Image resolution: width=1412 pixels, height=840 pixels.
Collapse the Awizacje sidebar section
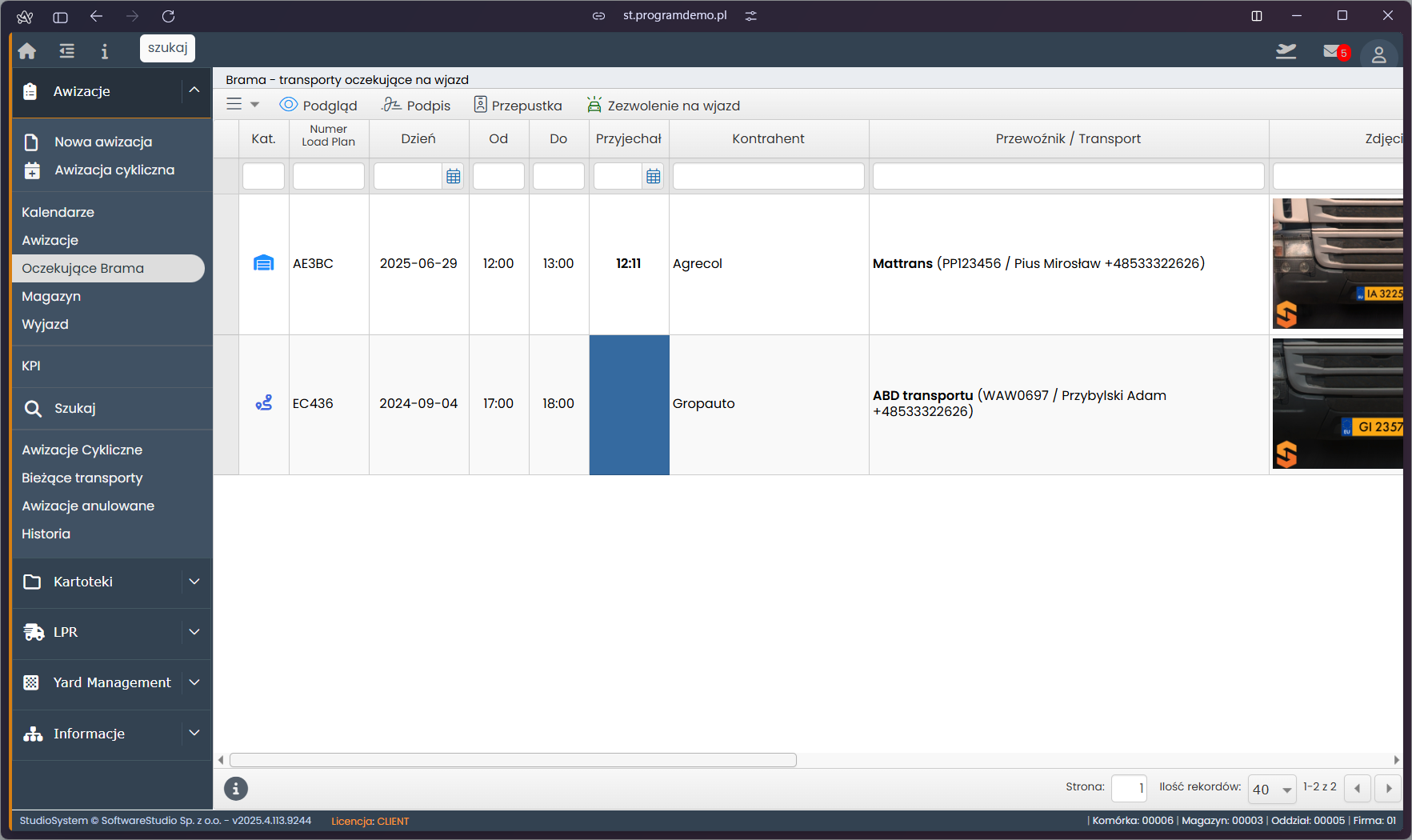[x=194, y=90]
